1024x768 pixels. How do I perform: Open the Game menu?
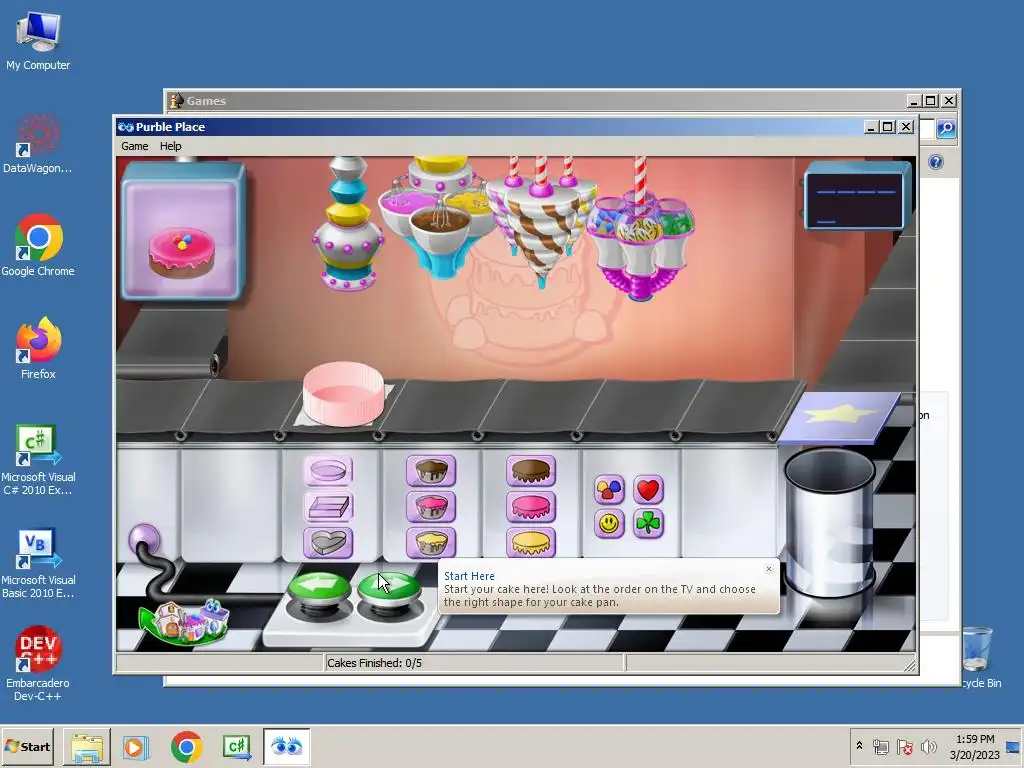(135, 146)
